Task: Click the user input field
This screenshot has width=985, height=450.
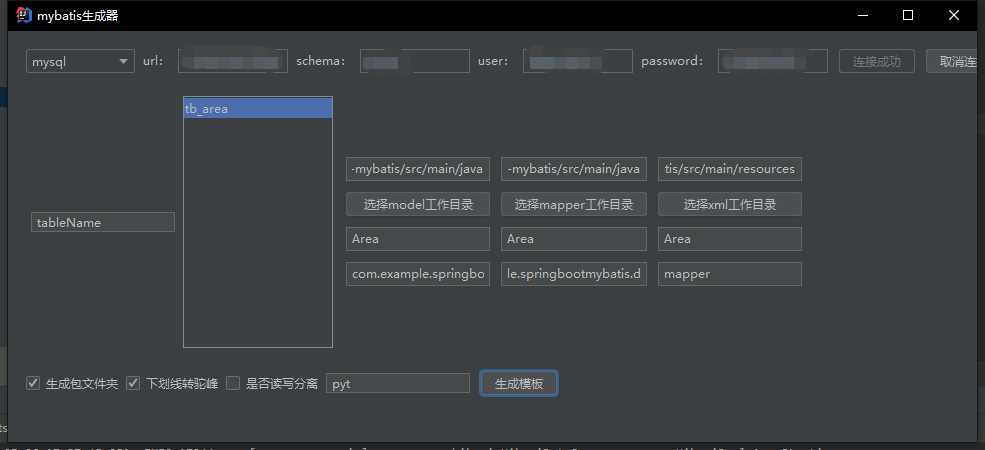Action: pyautogui.click(x=578, y=62)
